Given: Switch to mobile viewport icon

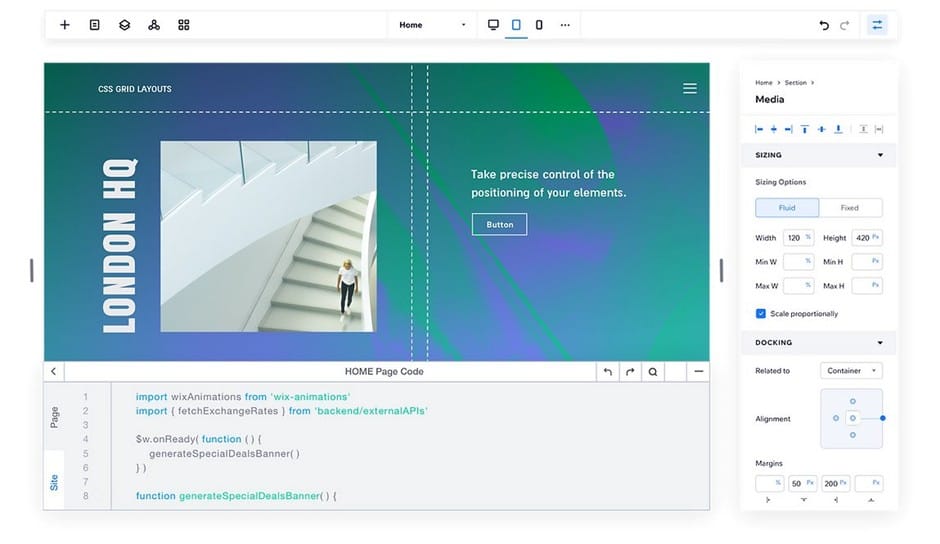Looking at the screenshot, I should (539, 25).
